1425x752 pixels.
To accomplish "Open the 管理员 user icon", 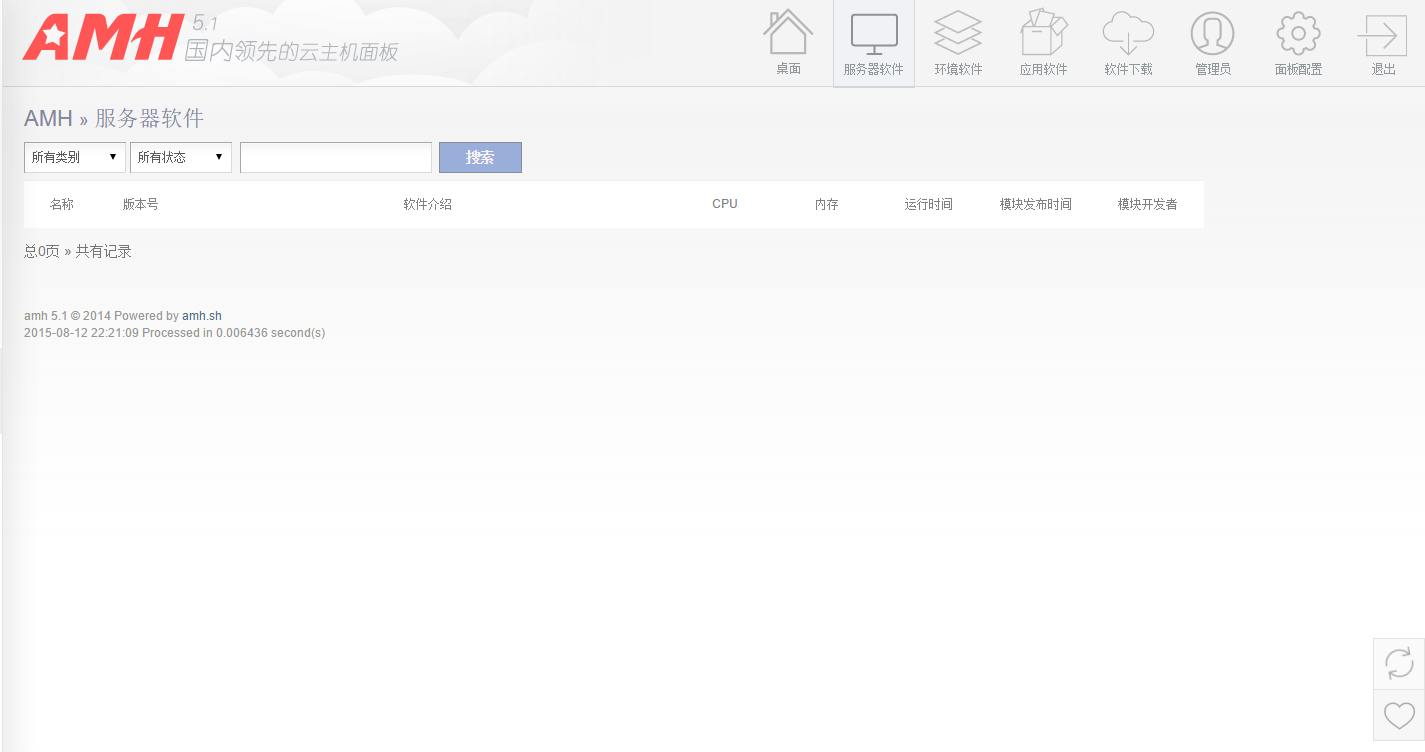I will click(x=1212, y=34).
